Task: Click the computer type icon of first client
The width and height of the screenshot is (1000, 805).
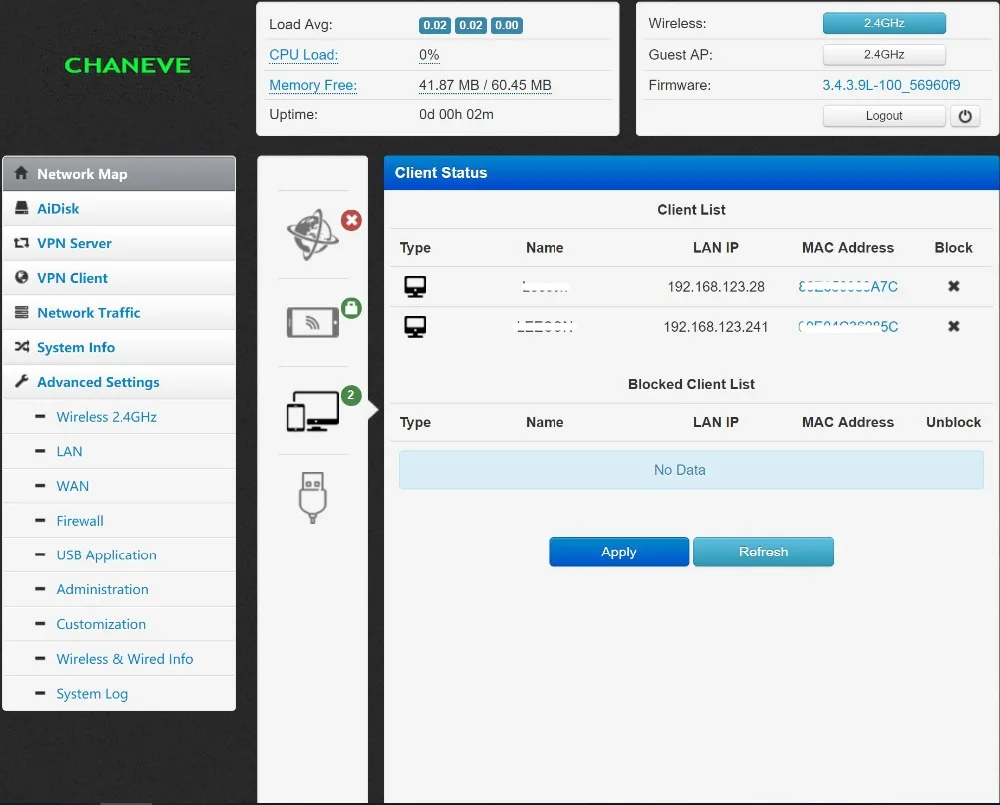Action: coord(415,286)
